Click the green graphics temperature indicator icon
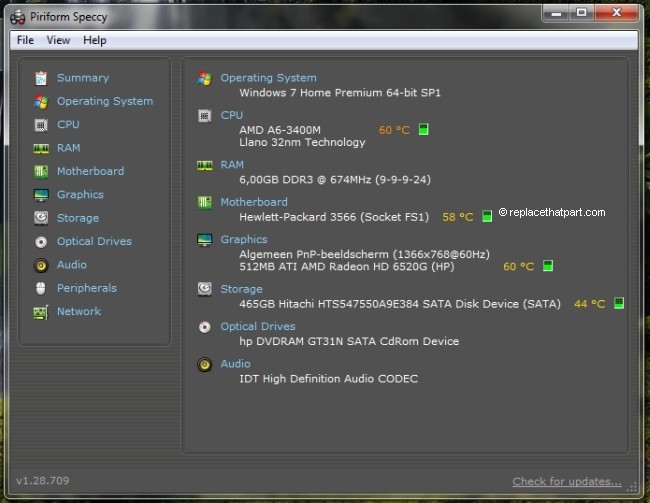Image resolution: width=650 pixels, height=503 pixels. pyautogui.click(x=548, y=266)
